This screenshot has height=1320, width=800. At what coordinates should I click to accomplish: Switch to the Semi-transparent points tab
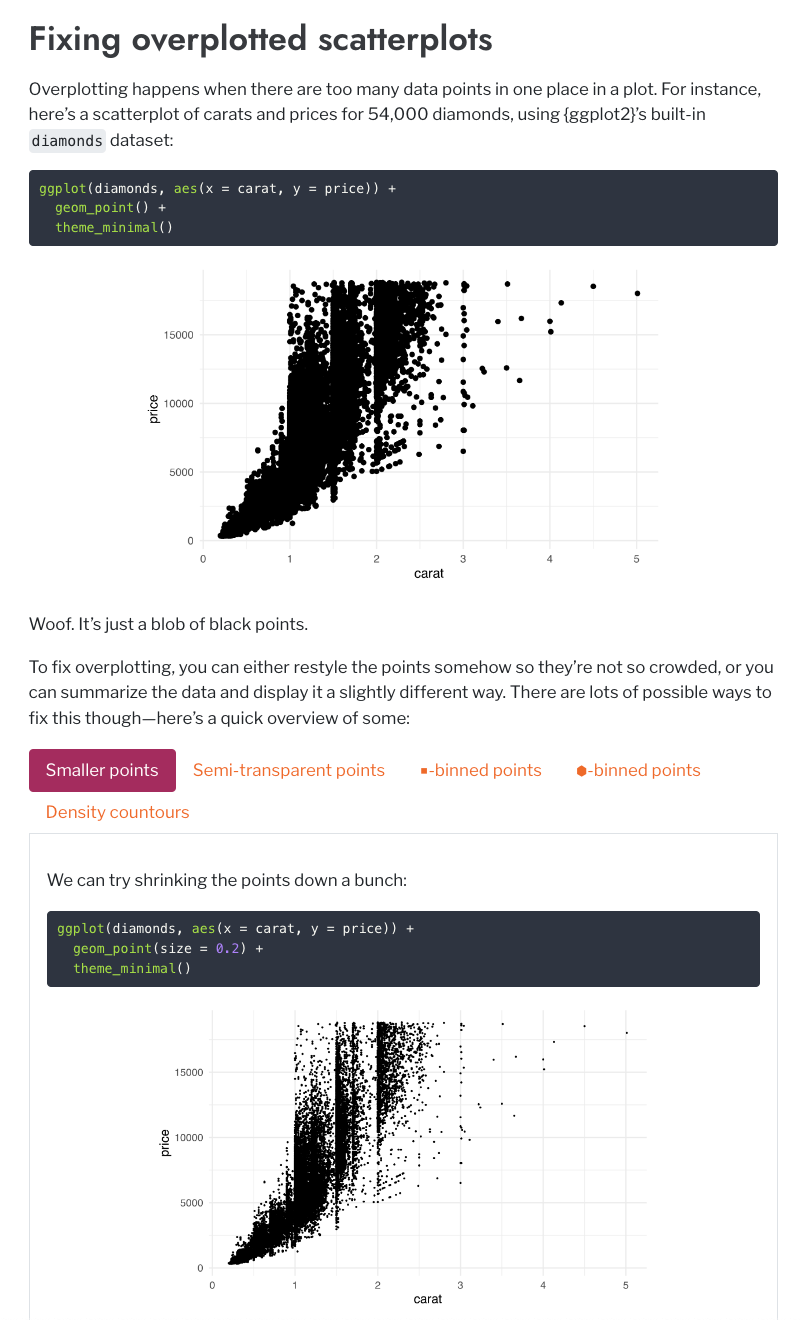point(288,770)
